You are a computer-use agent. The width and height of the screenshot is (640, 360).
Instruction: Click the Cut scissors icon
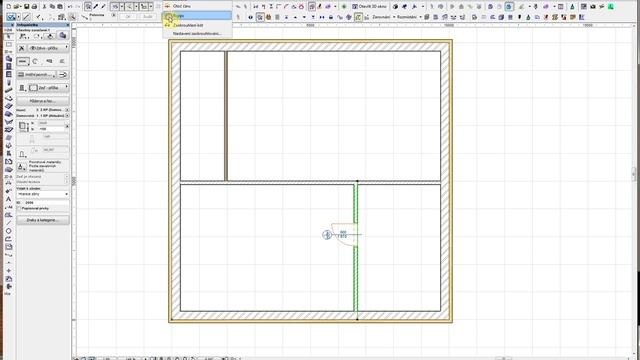(44, 7)
